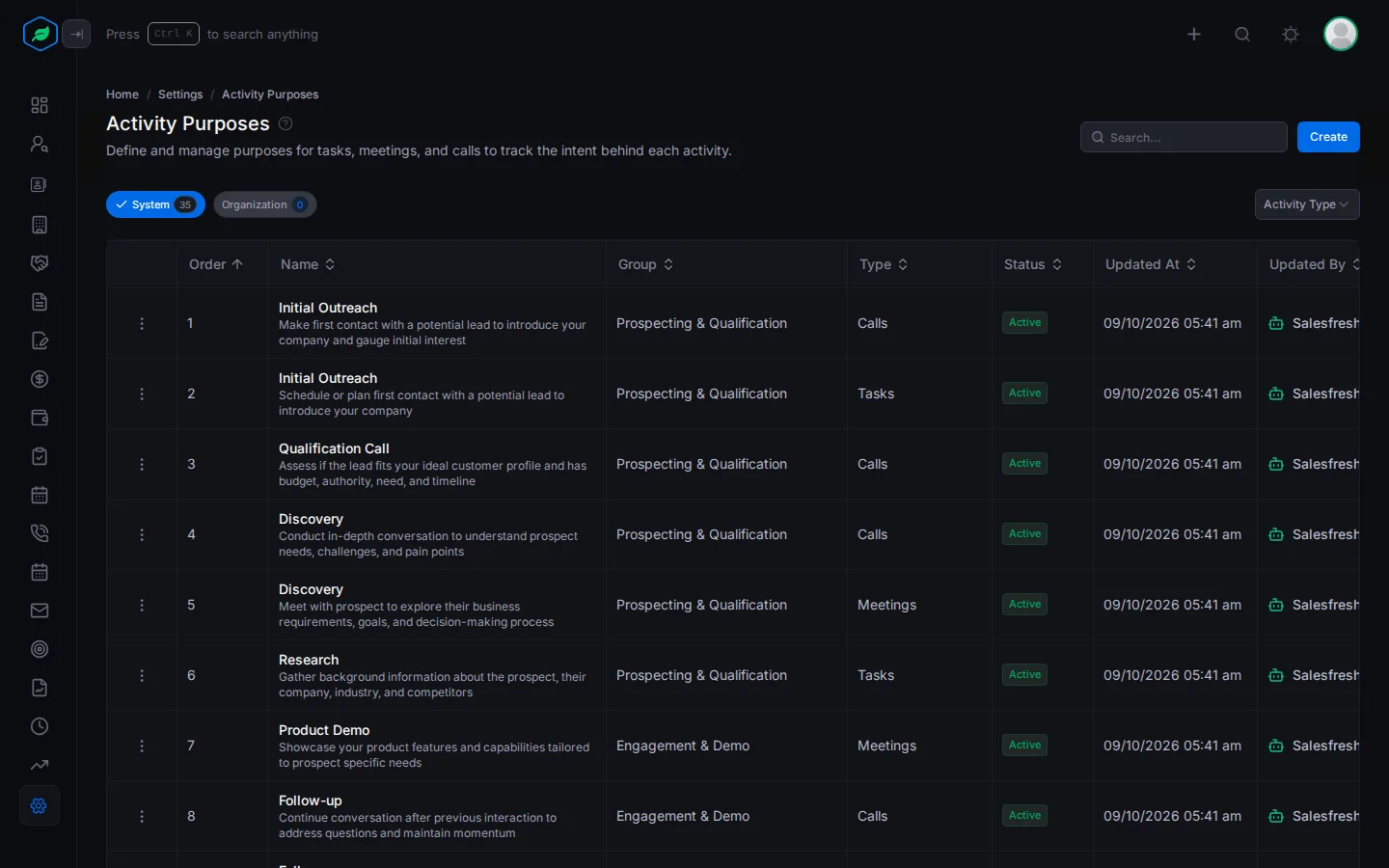The height and width of the screenshot is (868, 1389).
Task: Sort the table by Name column
Action: 308,264
